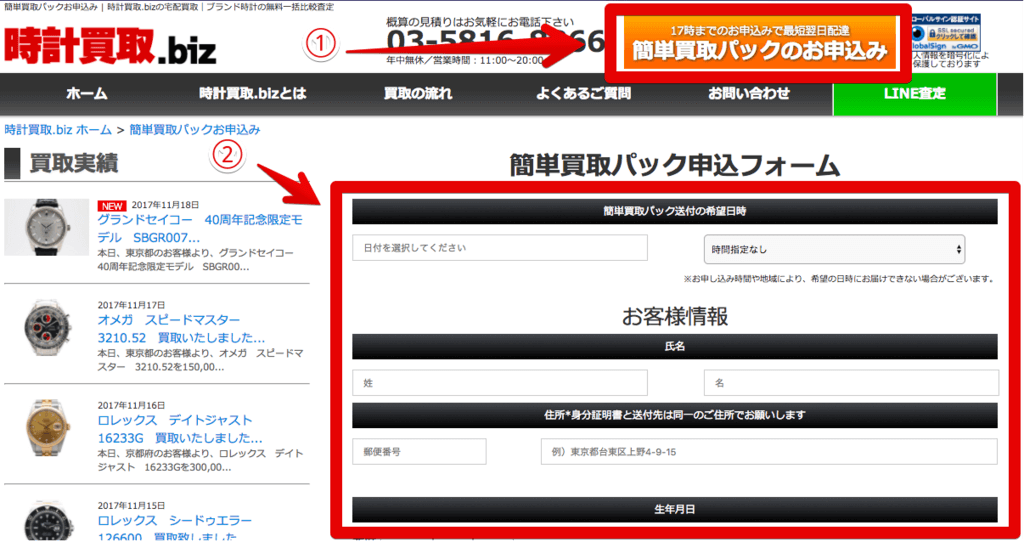This screenshot has height=542, width=1024.
Task: Open the Omega Speedmaster watch thumbnail
Action: coord(46,328)
